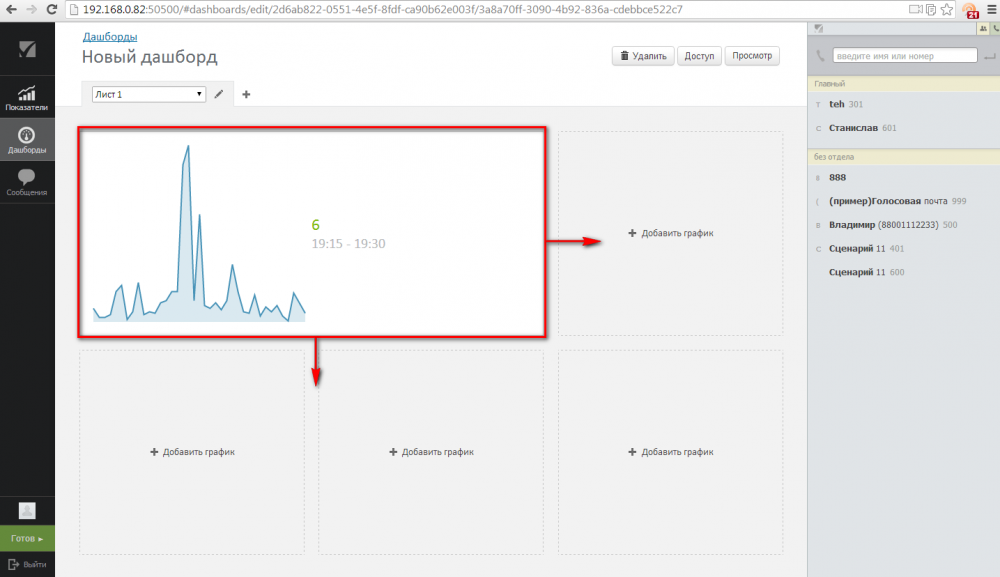Select the existing line chart widget
This screenshot has width=1000, height=577.
(312, 232)
